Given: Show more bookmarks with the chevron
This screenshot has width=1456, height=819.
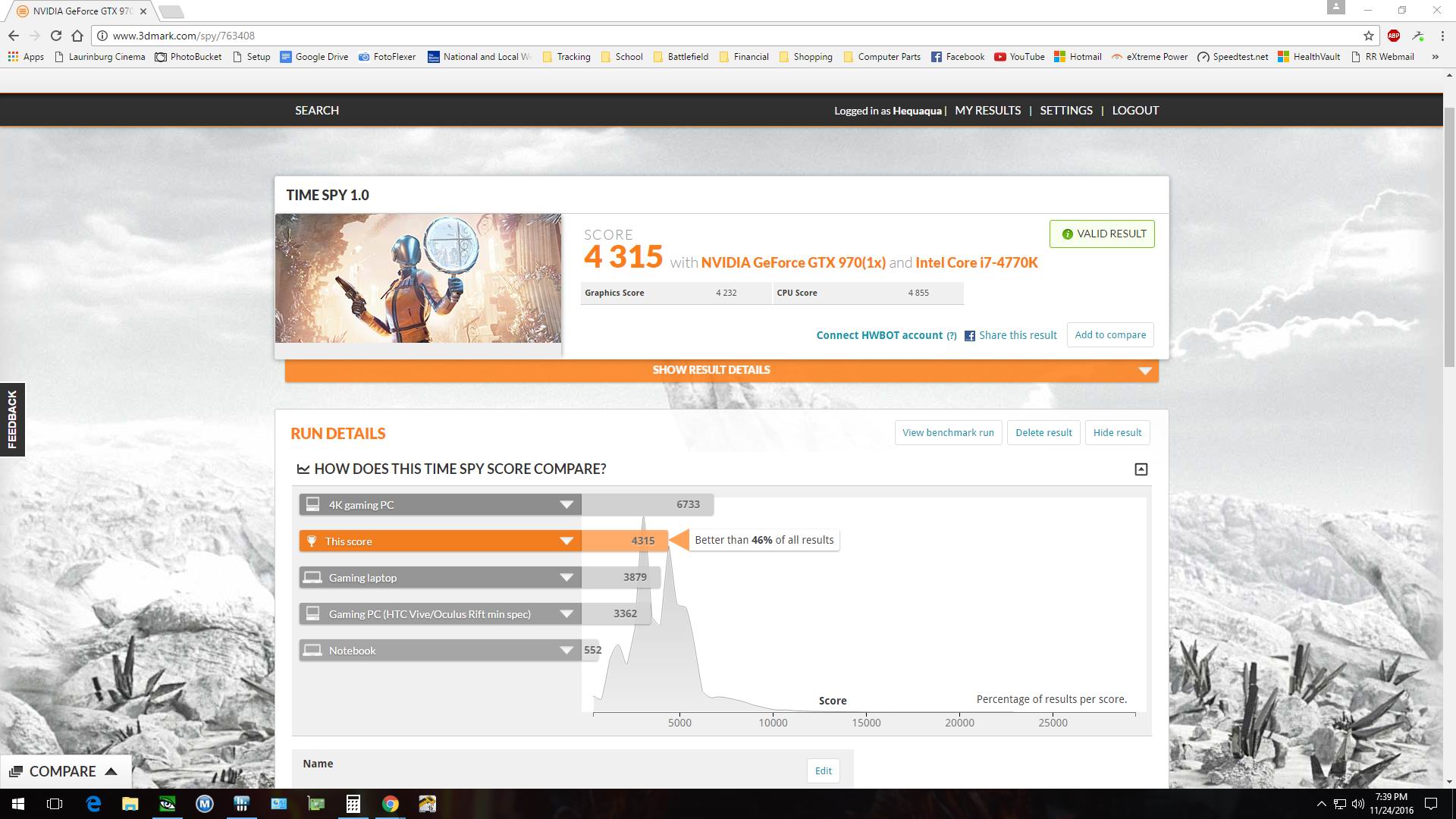Looking at the screenshot, I should click(1435, 57).
